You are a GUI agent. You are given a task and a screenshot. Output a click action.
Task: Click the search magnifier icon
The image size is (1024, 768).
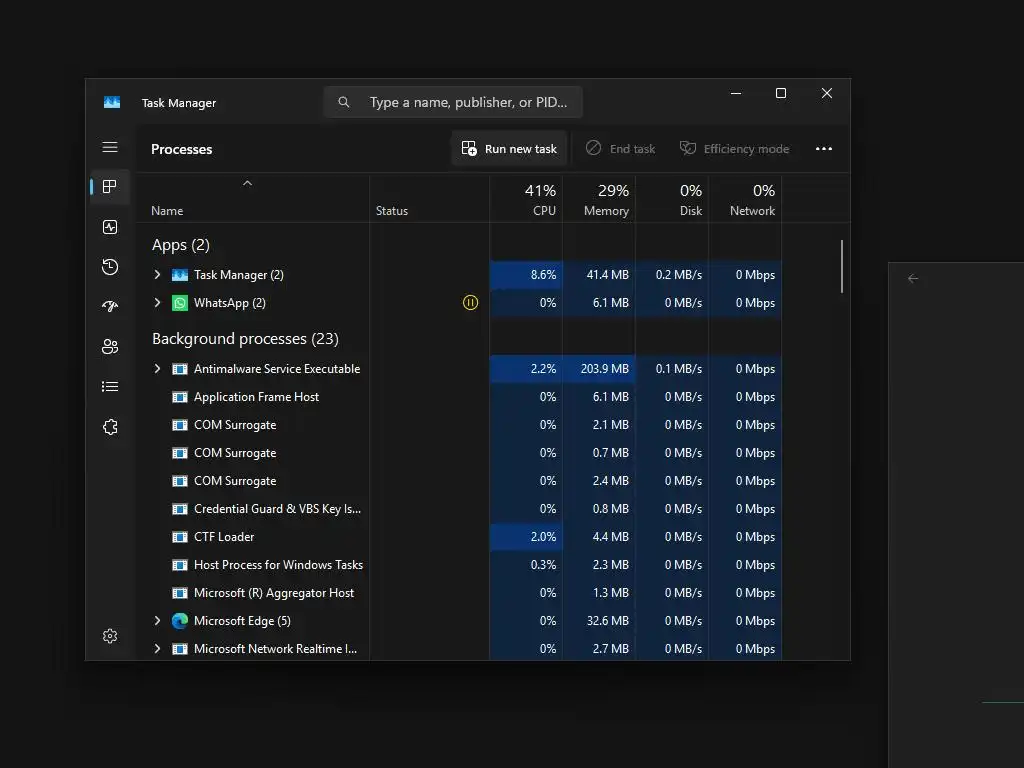(x=344, y=102)
